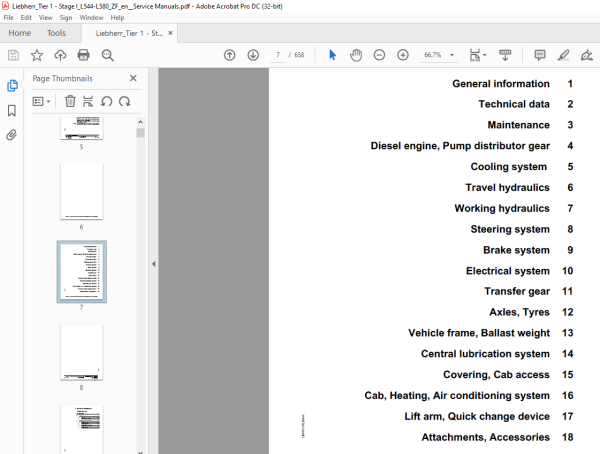This screenshot has height=454, width=600.
Task: Rotate page clockwise
Action: [x=124, y=101]
